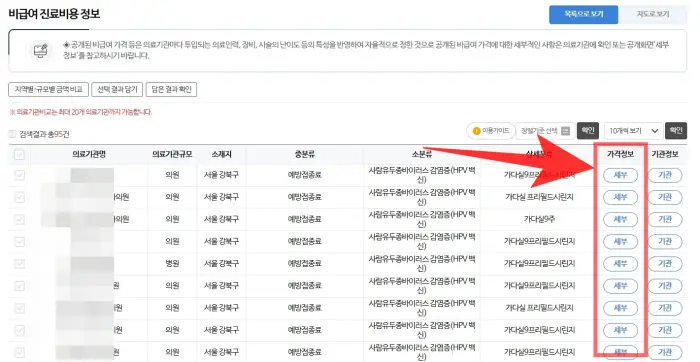Screen dimensions: 700x362
Task: Open 세부 price details in the first row
Action: click(621, 175)
